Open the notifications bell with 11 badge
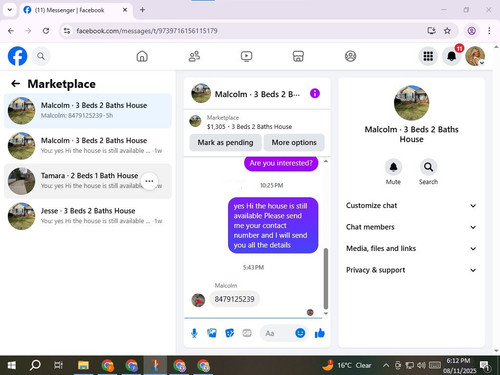The image size is (500, 375). [452, 56]
